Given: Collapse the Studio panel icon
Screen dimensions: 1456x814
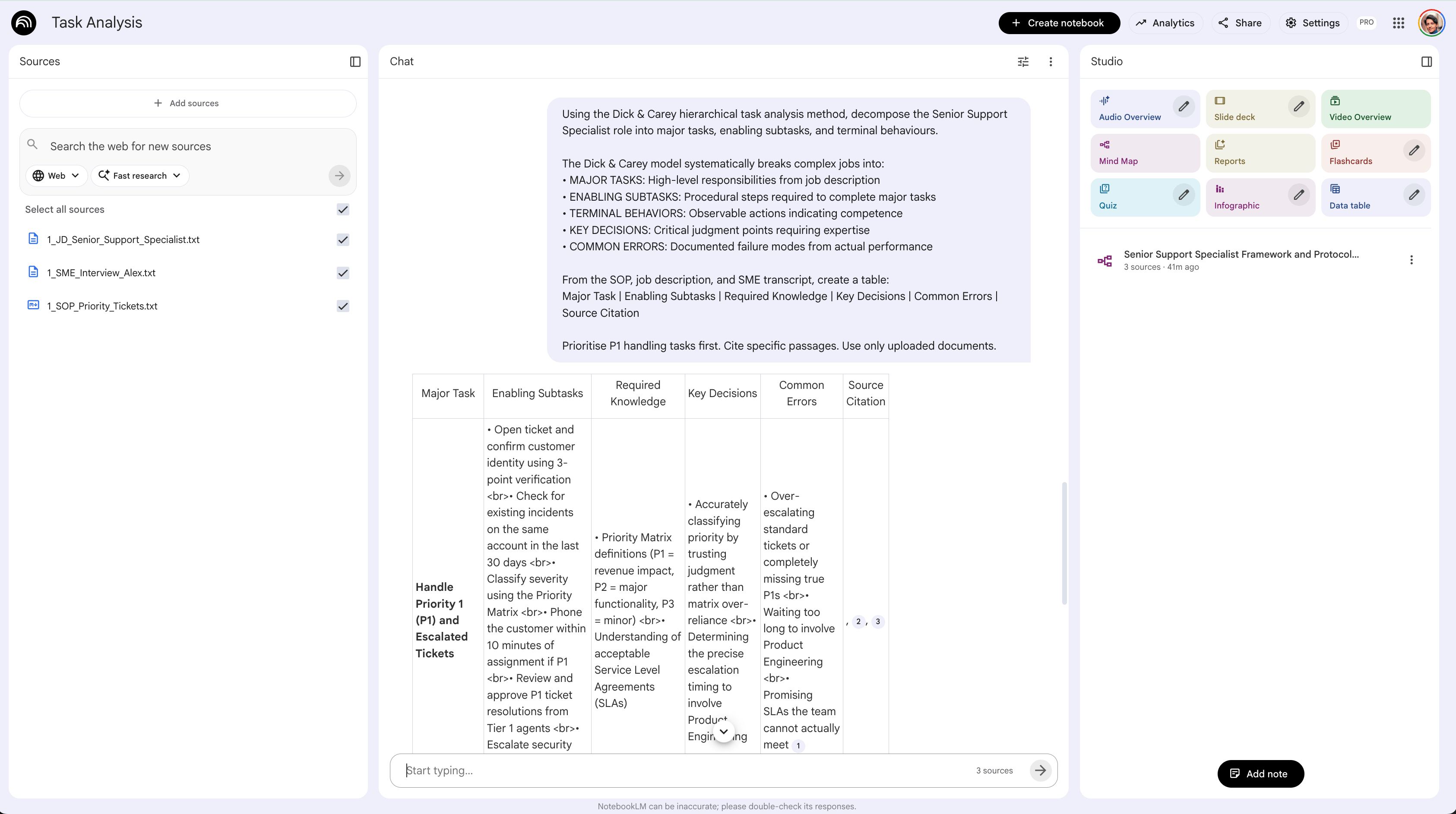Looking at the screenshot, I should tap(1426, 62).
